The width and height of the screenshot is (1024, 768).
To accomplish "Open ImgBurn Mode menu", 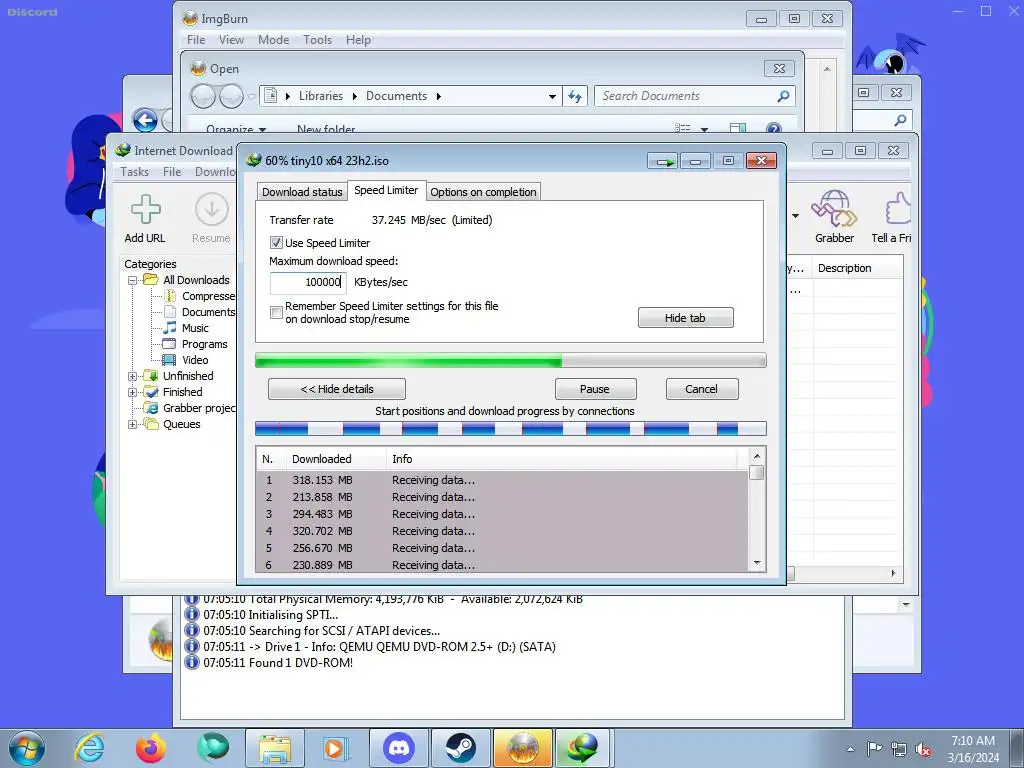I will [274, 40].
